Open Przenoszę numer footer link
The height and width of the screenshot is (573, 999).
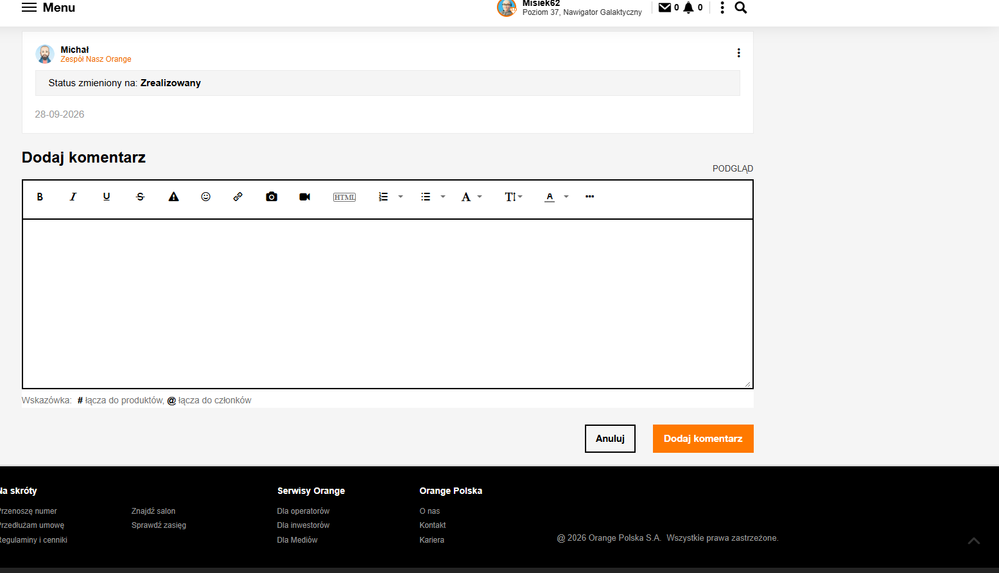(x=28, y=511)
